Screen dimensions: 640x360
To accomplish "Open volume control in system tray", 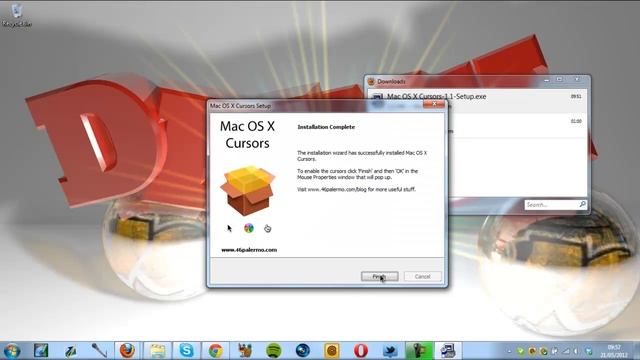I will (x=577, y=351).
